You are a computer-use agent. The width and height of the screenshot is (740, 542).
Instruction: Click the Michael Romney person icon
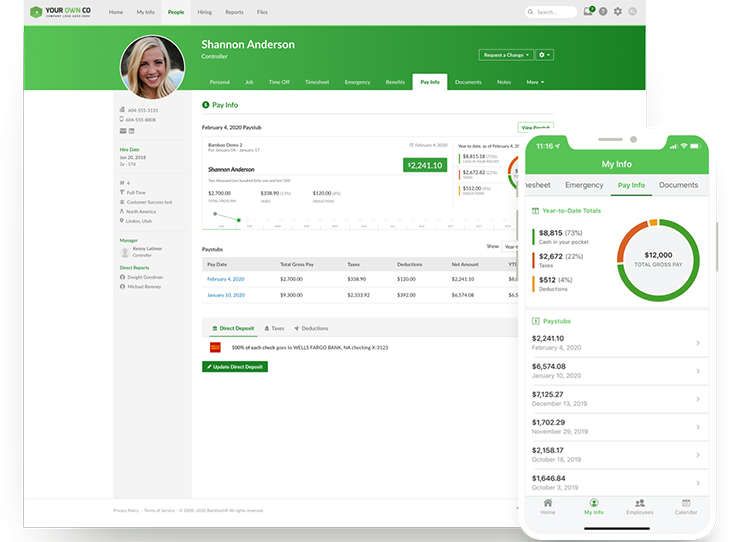tap(122, 287)
